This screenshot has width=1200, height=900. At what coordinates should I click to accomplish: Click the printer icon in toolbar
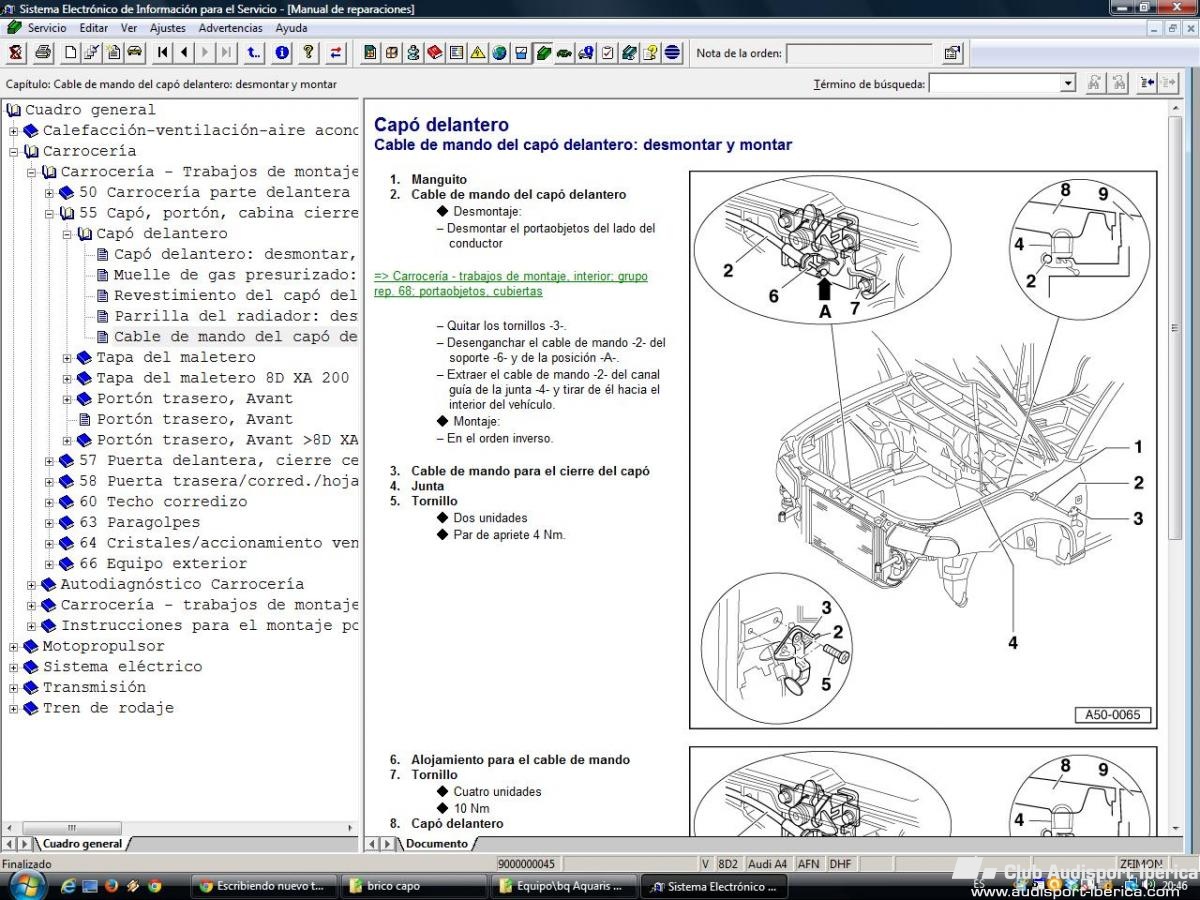coord(43,53)
